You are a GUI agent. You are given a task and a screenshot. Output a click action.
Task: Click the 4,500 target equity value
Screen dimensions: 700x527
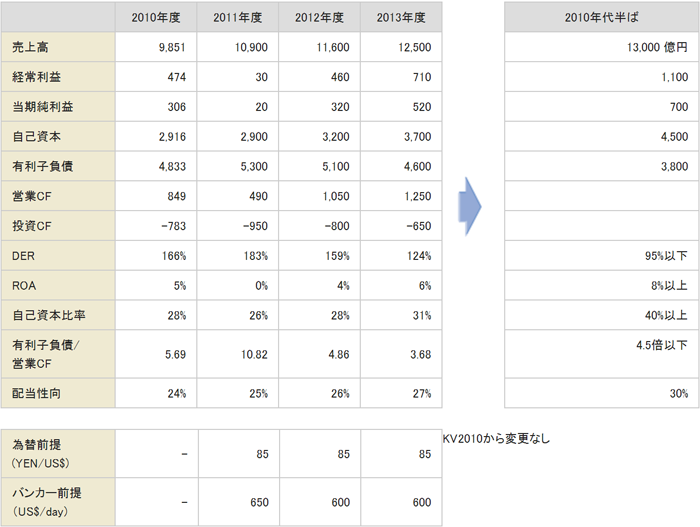point(675,137)
